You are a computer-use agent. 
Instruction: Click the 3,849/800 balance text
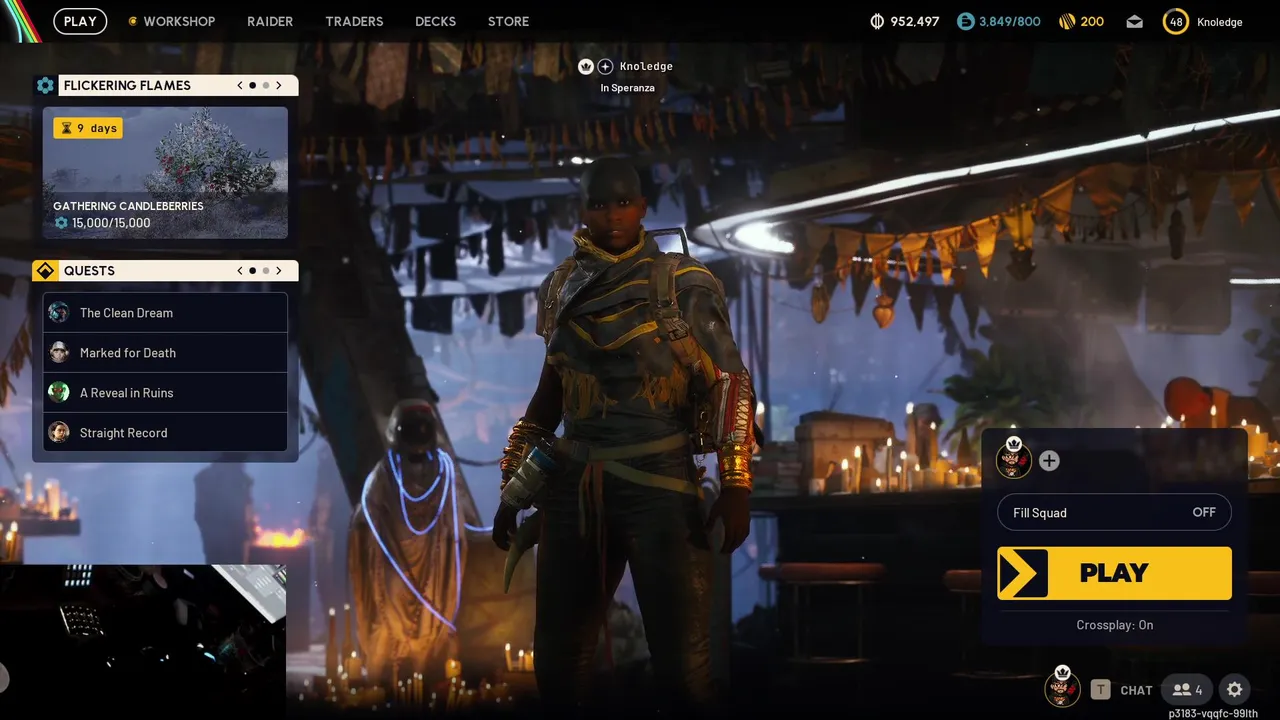pyautogui.click(x=1010, y=21)
